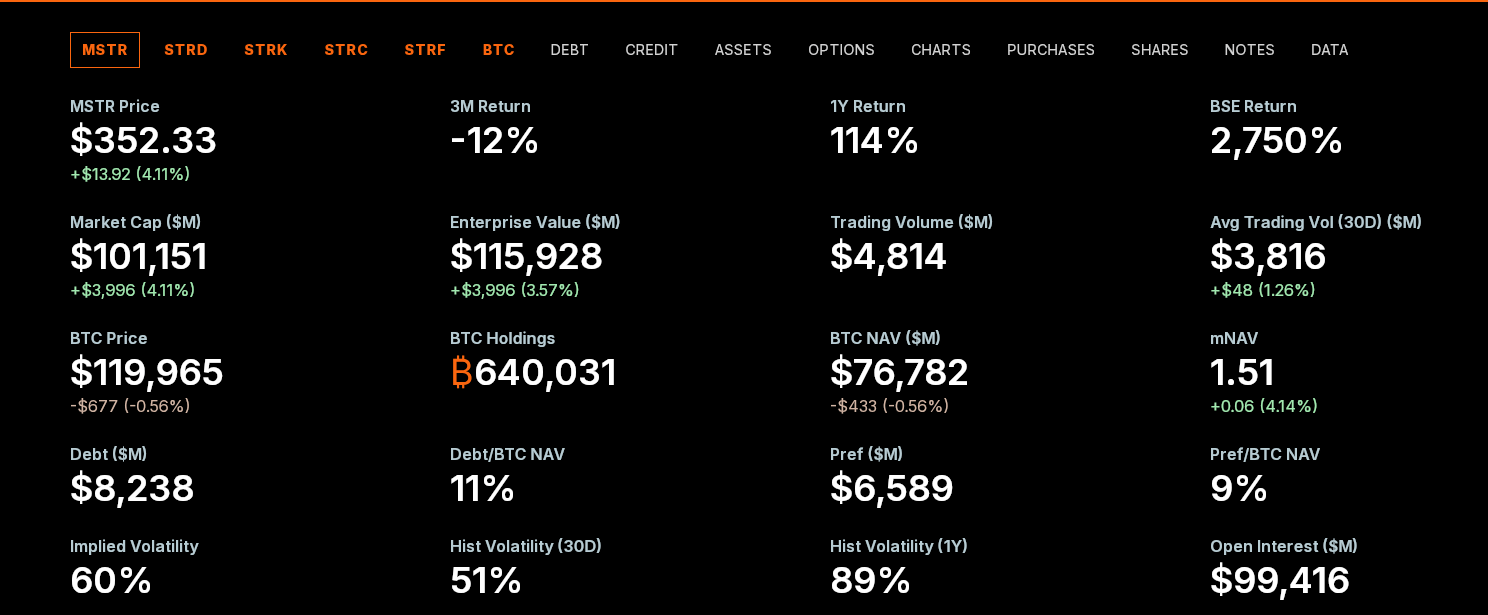This screenshot has width=1488, height=615.
Task: Switch to the STRD tab
Action: point(186,50)
